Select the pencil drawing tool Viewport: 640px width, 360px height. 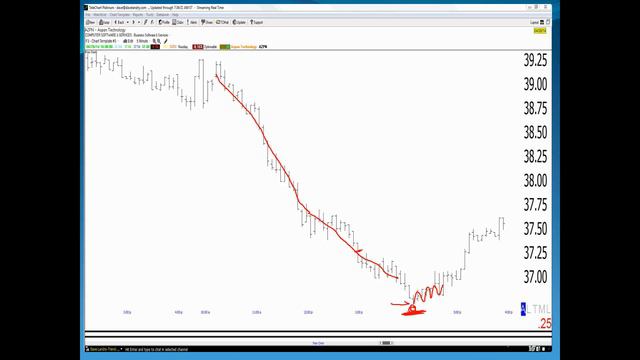165,41
